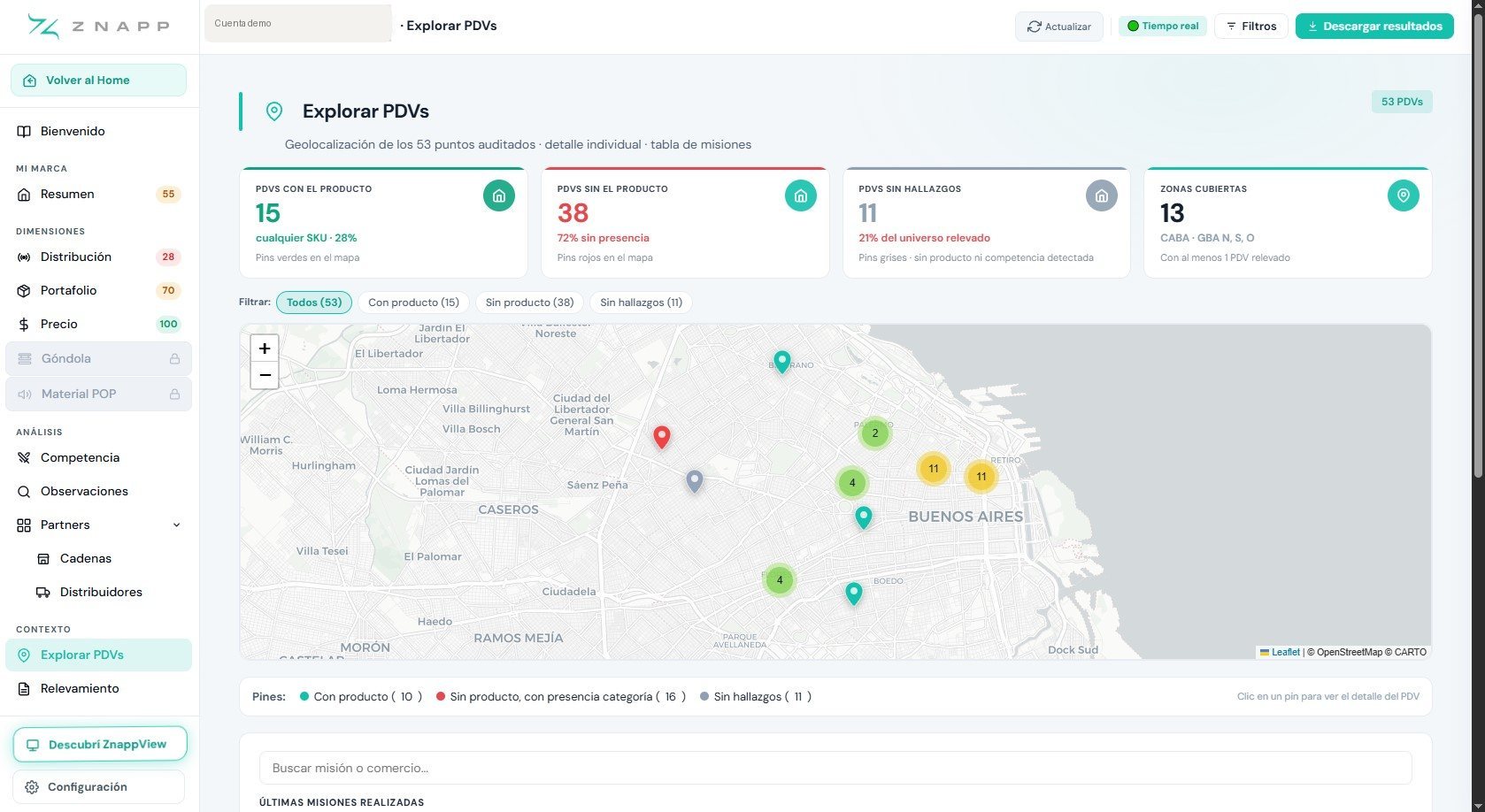Click the home icon in Volver al Home
The image size is (1485, 812).
tap(30, 80)
